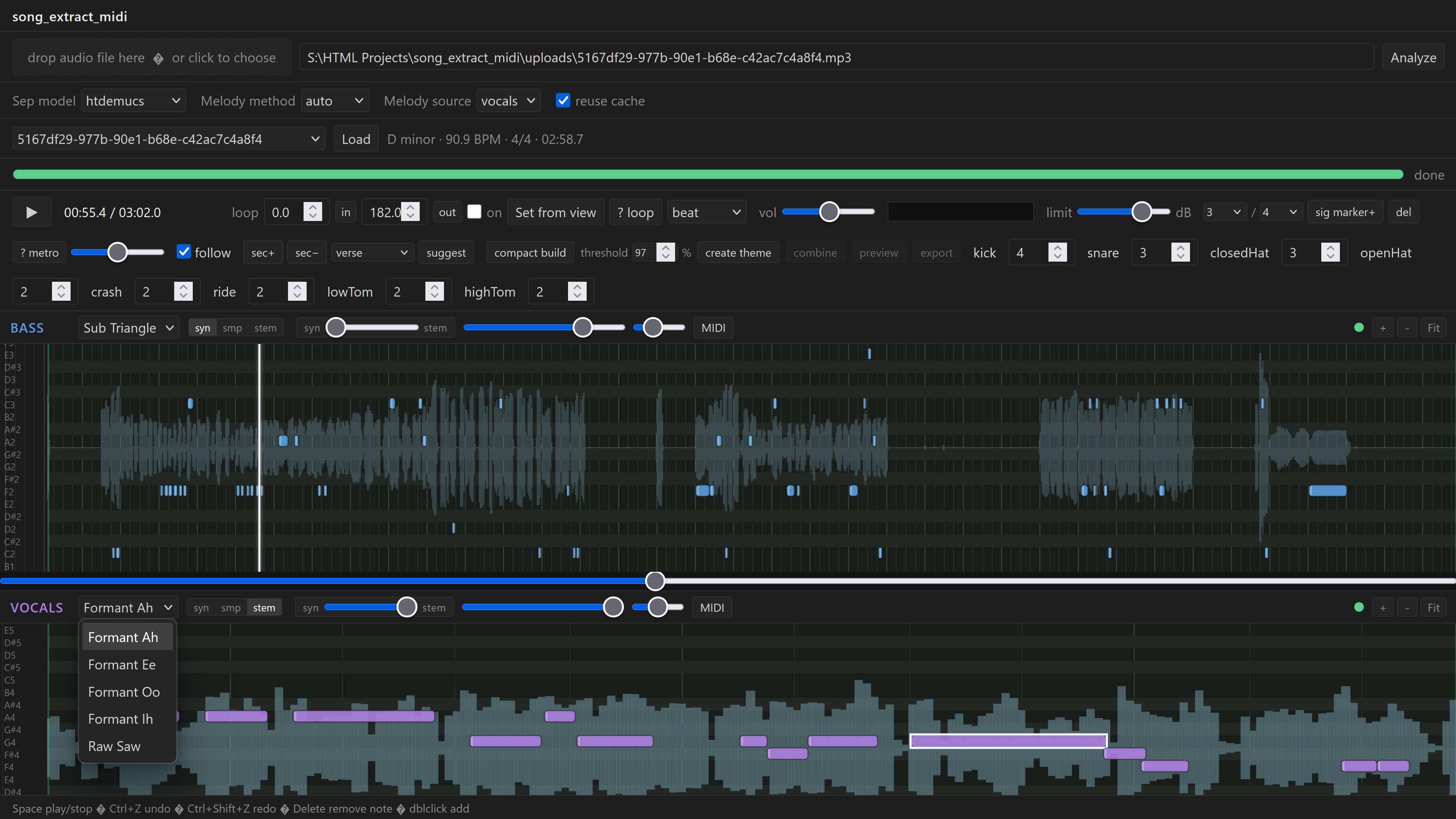
Task: Click kick value stepper
Action: coord(1057,252)
